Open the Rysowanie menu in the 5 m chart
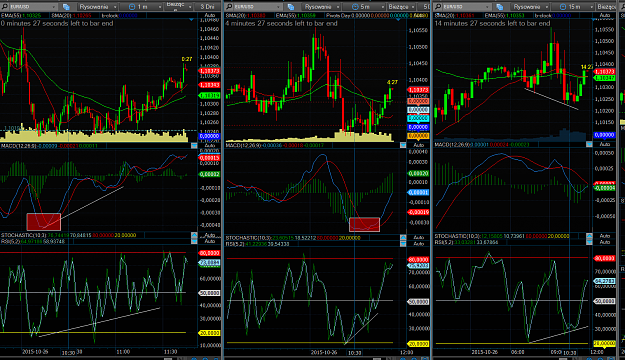The image size is (625, 360). pos(322,7)
